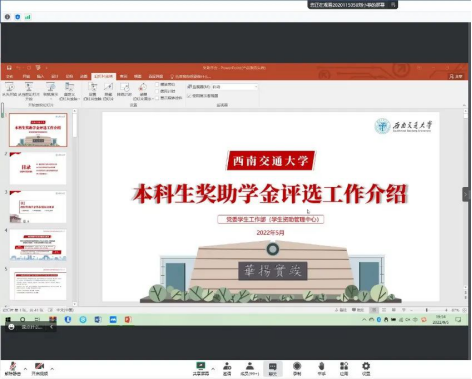
Task: Click the green share screen icon
Action: [201, 368]
